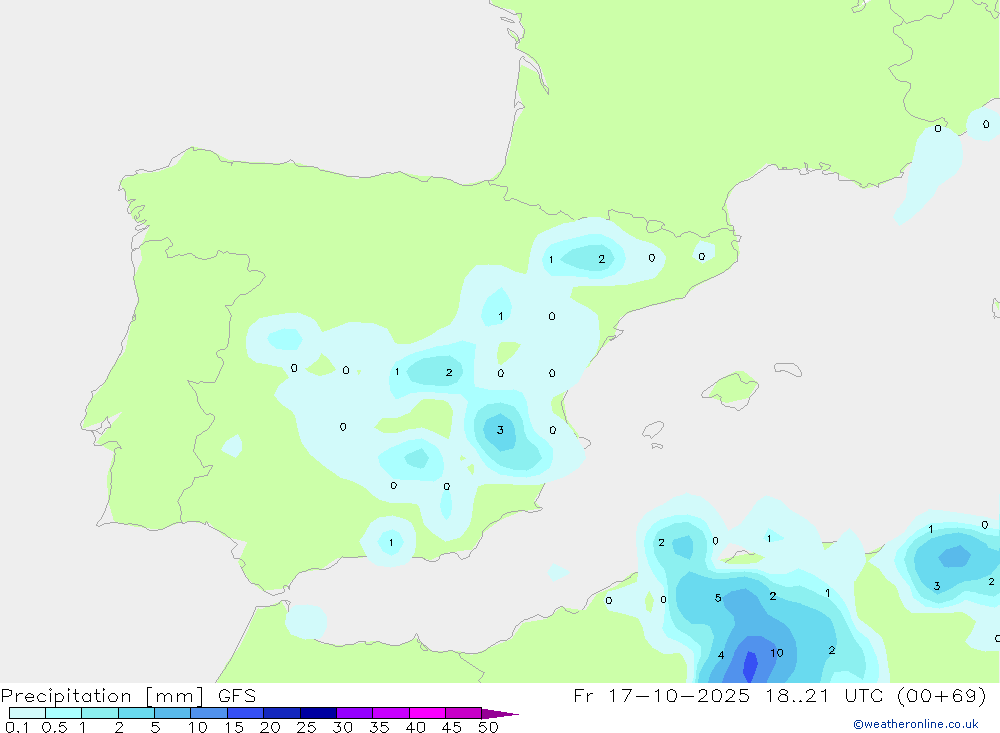This screenshot has height=733, width=1000.
Task: Click the '0.1' legend scale label
Action: point(17,727)
